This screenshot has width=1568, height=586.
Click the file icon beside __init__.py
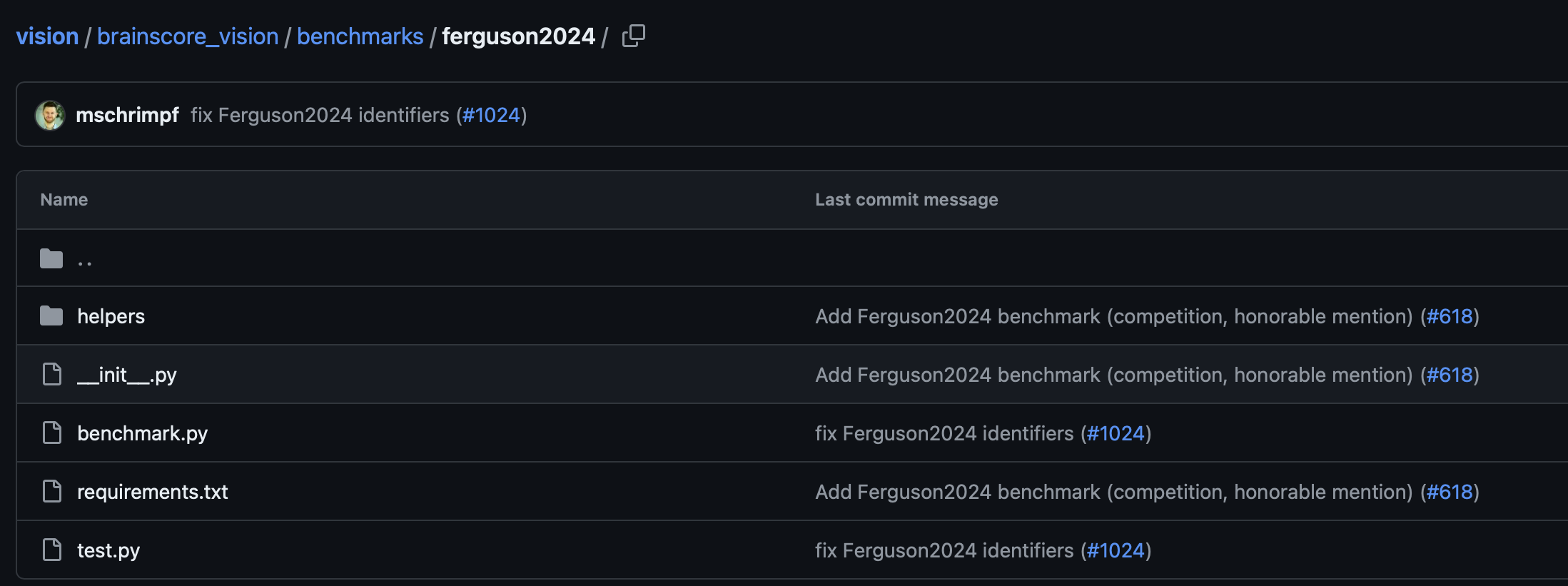(52, 374)
